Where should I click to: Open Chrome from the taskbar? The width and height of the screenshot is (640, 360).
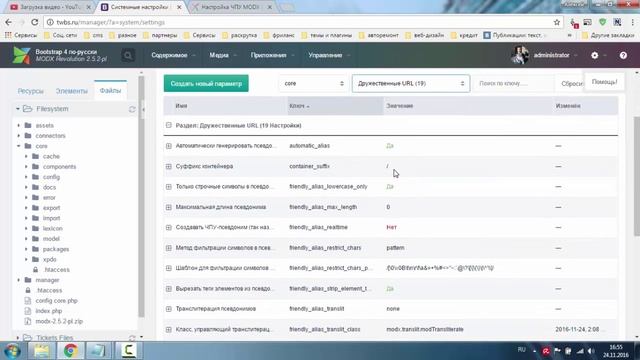(70, 351)
